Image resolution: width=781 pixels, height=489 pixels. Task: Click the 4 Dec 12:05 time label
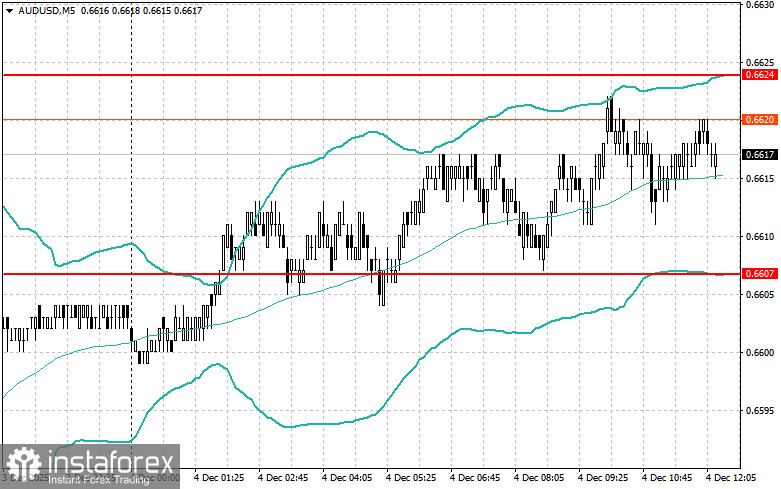pyautogui.click(x=731, y=478)
